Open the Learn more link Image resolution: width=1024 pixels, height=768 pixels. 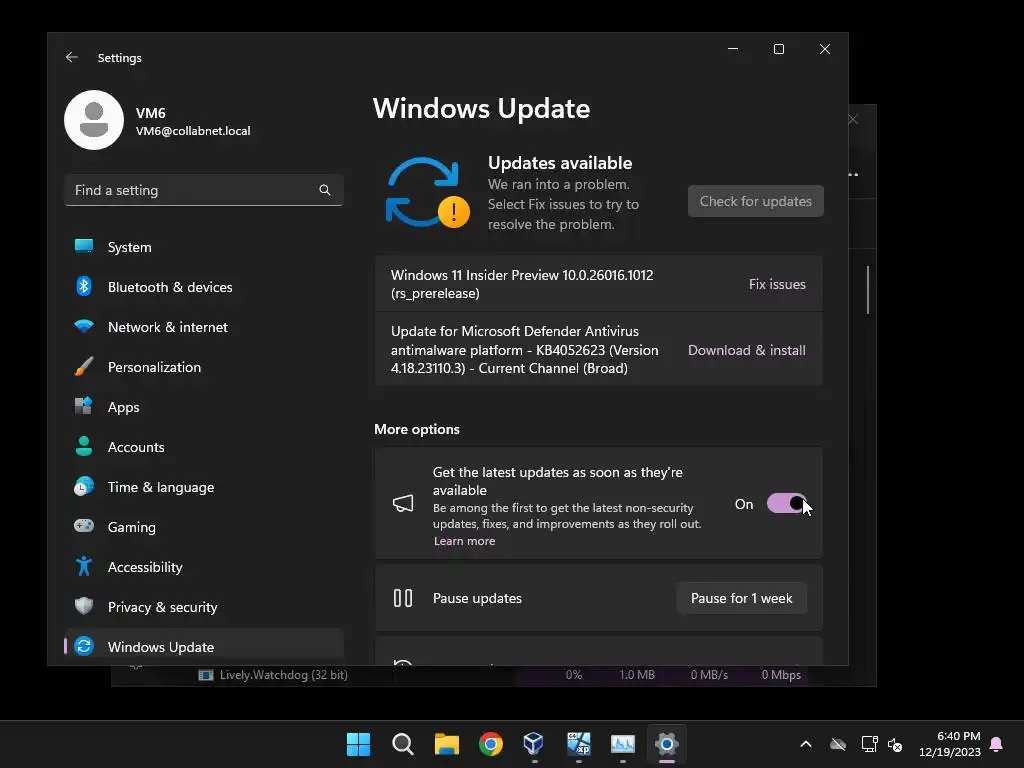(464, 541)
